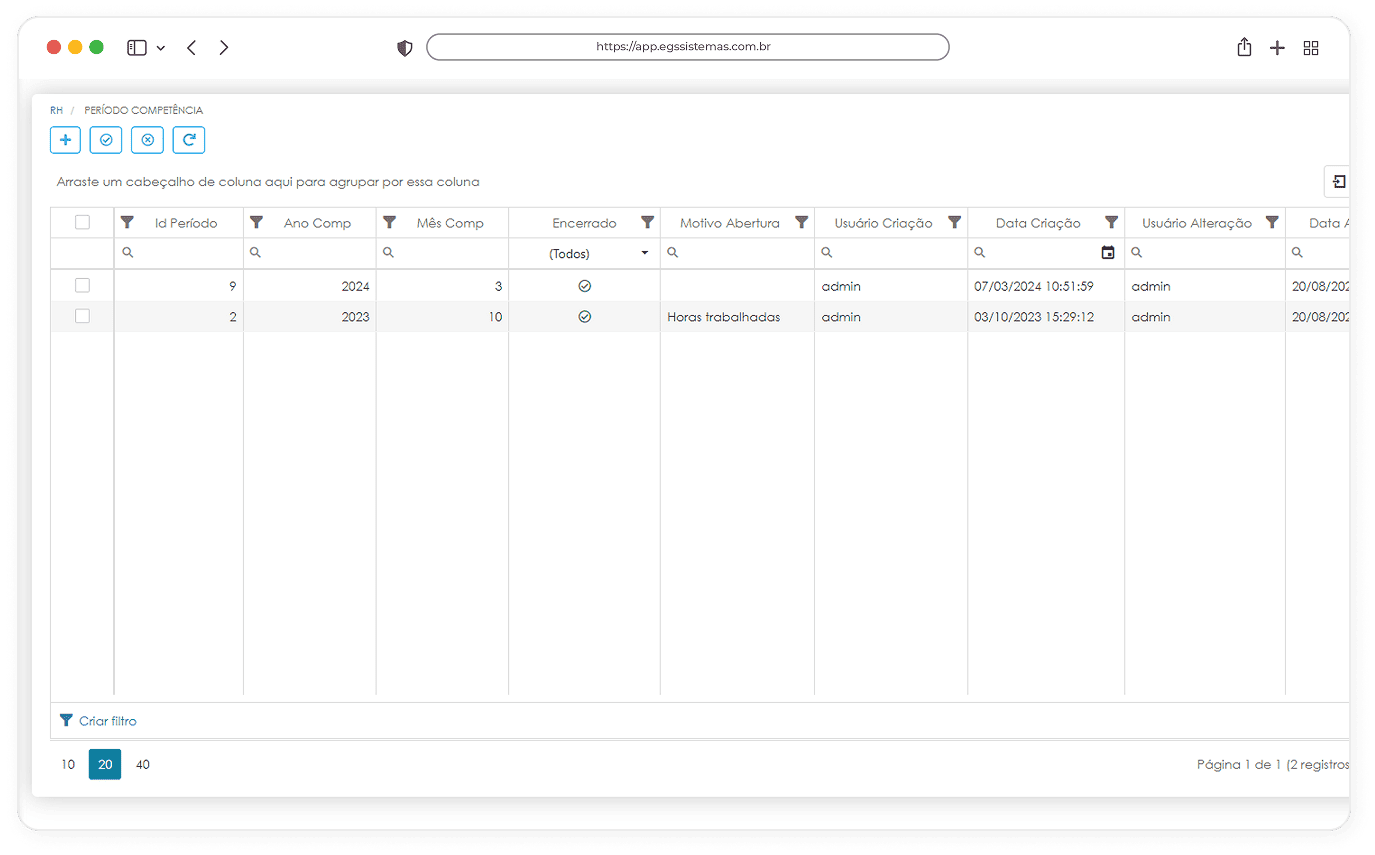Screen dimensions: 1375x855
Task: Toggle the select-all header checkbox
Action: pyautogui.click(x=82, y=222)
